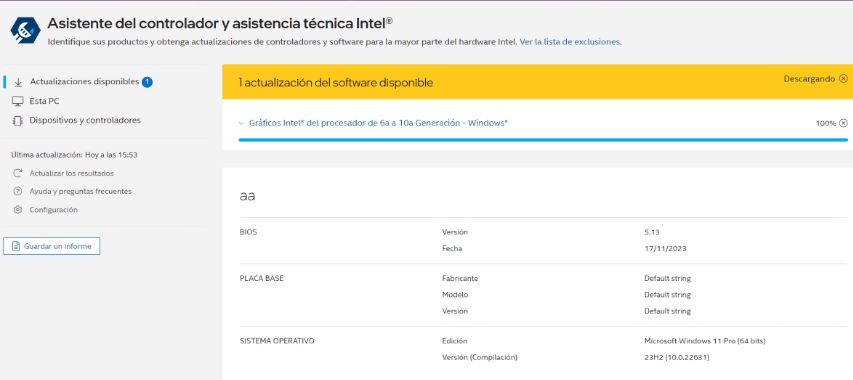Click the Edición label
Image resolution: width=853 pixels, height=380 pixels.
pos(455,341)
